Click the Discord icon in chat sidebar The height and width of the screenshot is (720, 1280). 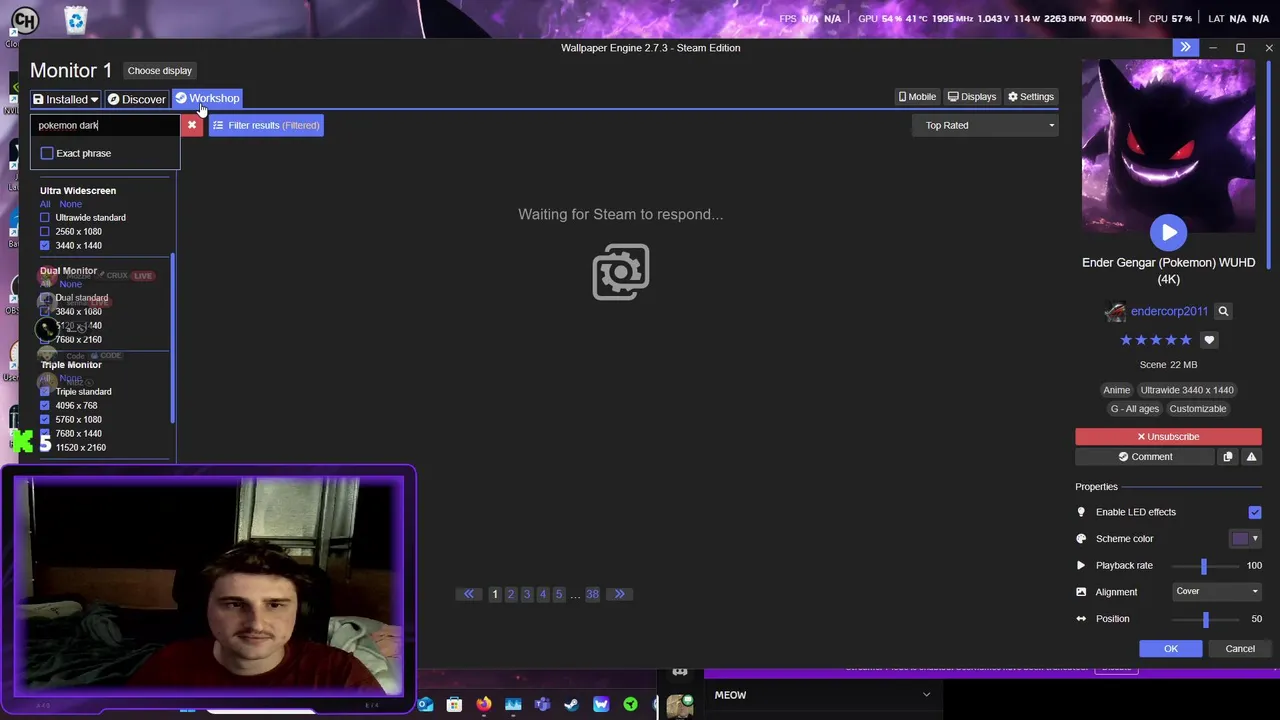(x=680, y=671)
